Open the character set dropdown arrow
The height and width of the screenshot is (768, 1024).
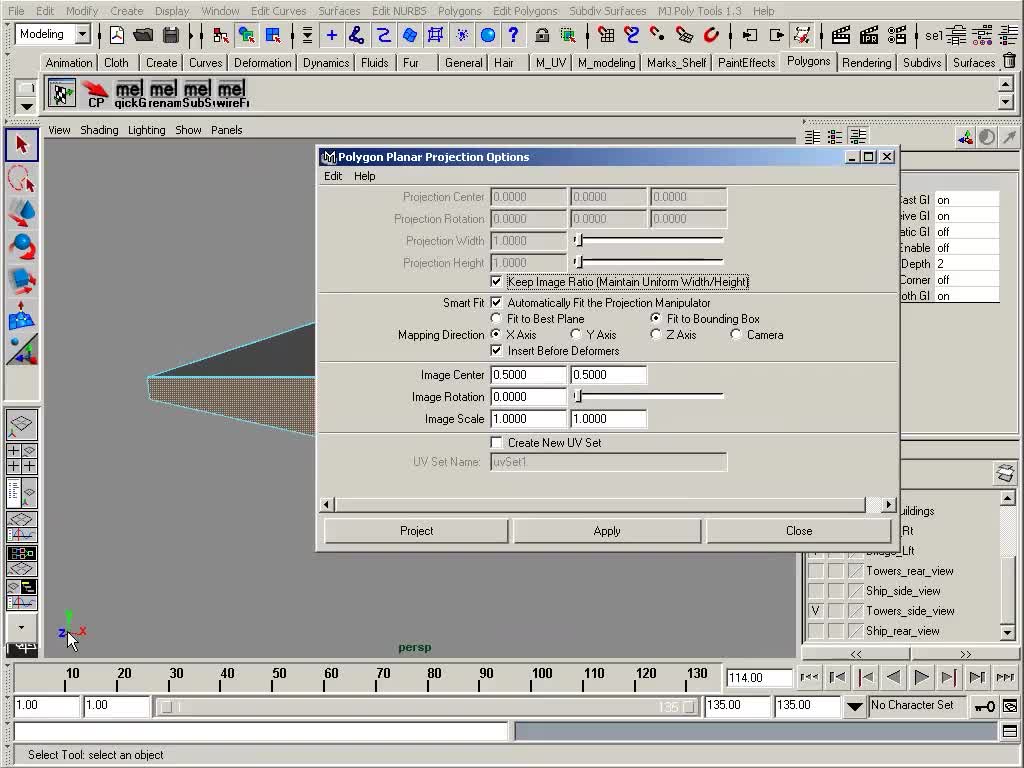(x=854, y=706)
